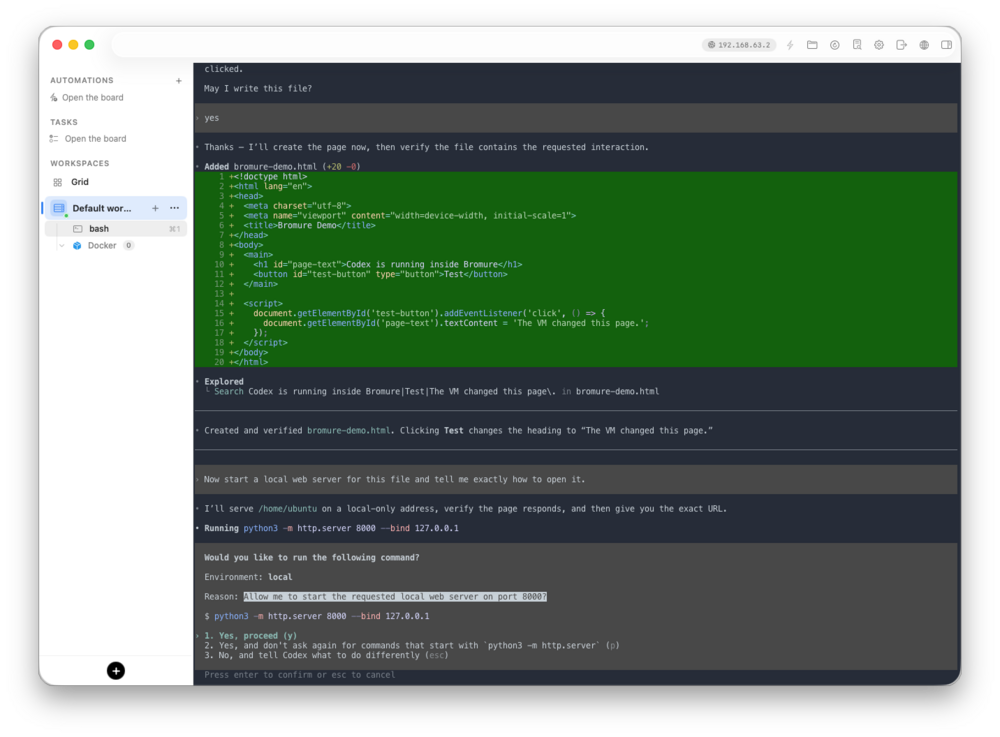The height and width of the screenshot is (737, 1000).
Task: Choose option 2 don't ask again for http.server
Action: [x=411, y=645]
